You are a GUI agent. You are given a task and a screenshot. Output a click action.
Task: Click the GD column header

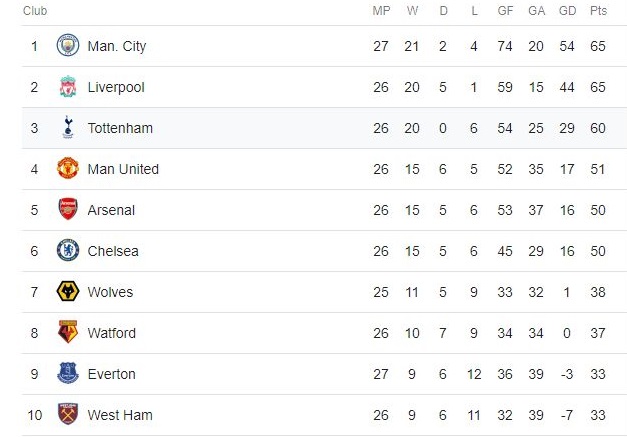(566, 11)
